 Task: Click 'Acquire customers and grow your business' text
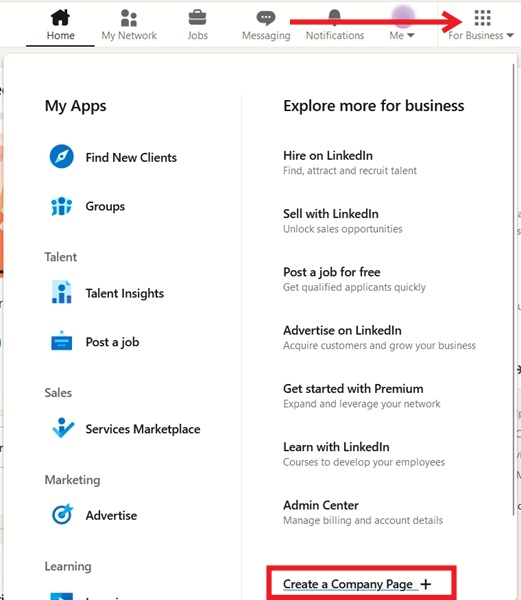coord(379,346)
